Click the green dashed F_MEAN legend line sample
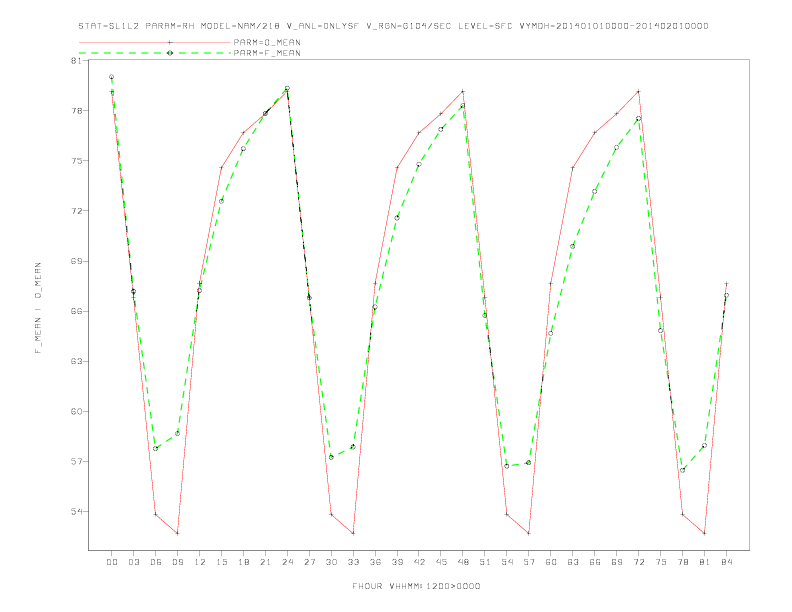Image resolution: width=792 pixels, height=612 pixels. click(x=155, y=53)
